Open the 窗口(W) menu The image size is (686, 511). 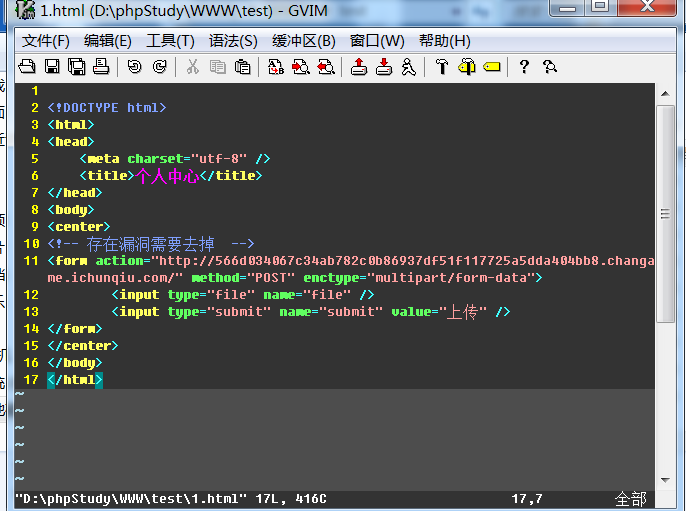pyautogui.click(x=377, y=41)
